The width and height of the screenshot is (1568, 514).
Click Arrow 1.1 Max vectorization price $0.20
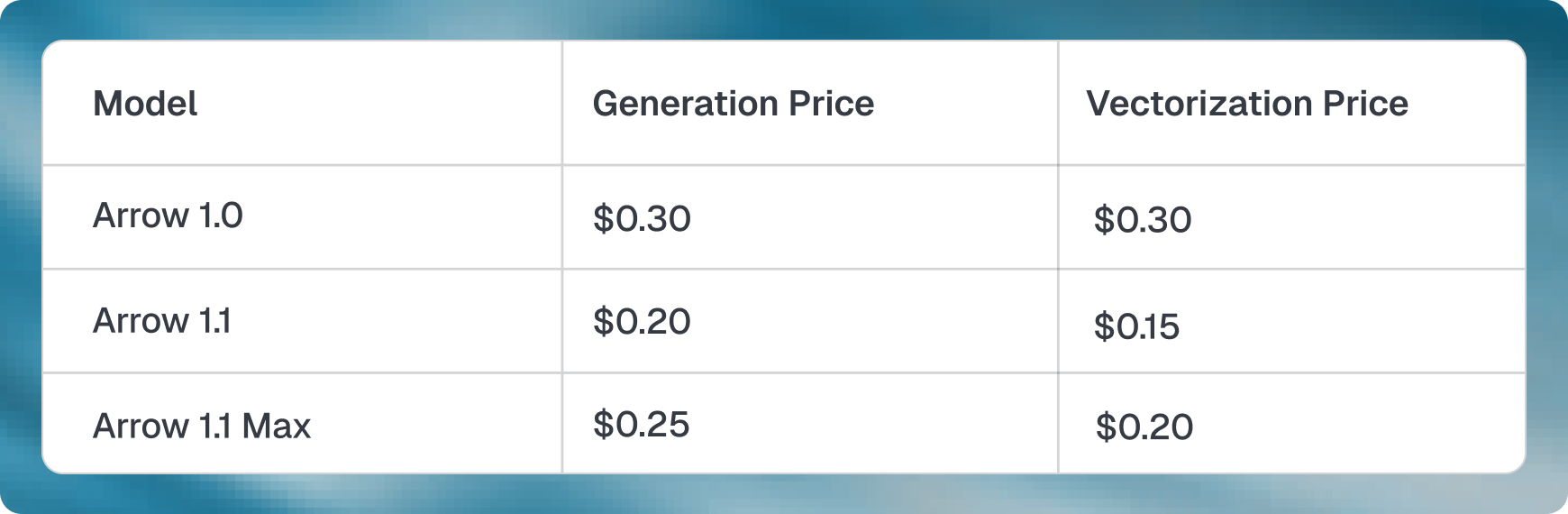point(1144,427)
